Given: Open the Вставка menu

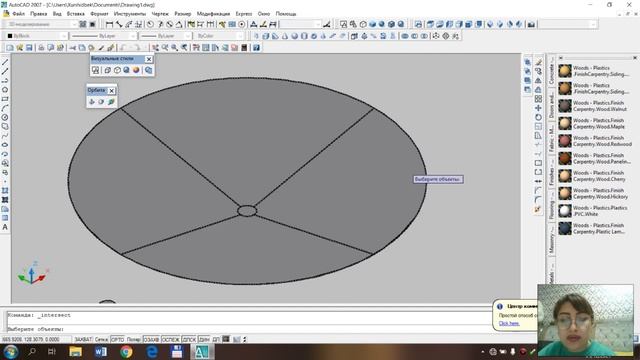Looking at the screenshot, I should 76,14.
